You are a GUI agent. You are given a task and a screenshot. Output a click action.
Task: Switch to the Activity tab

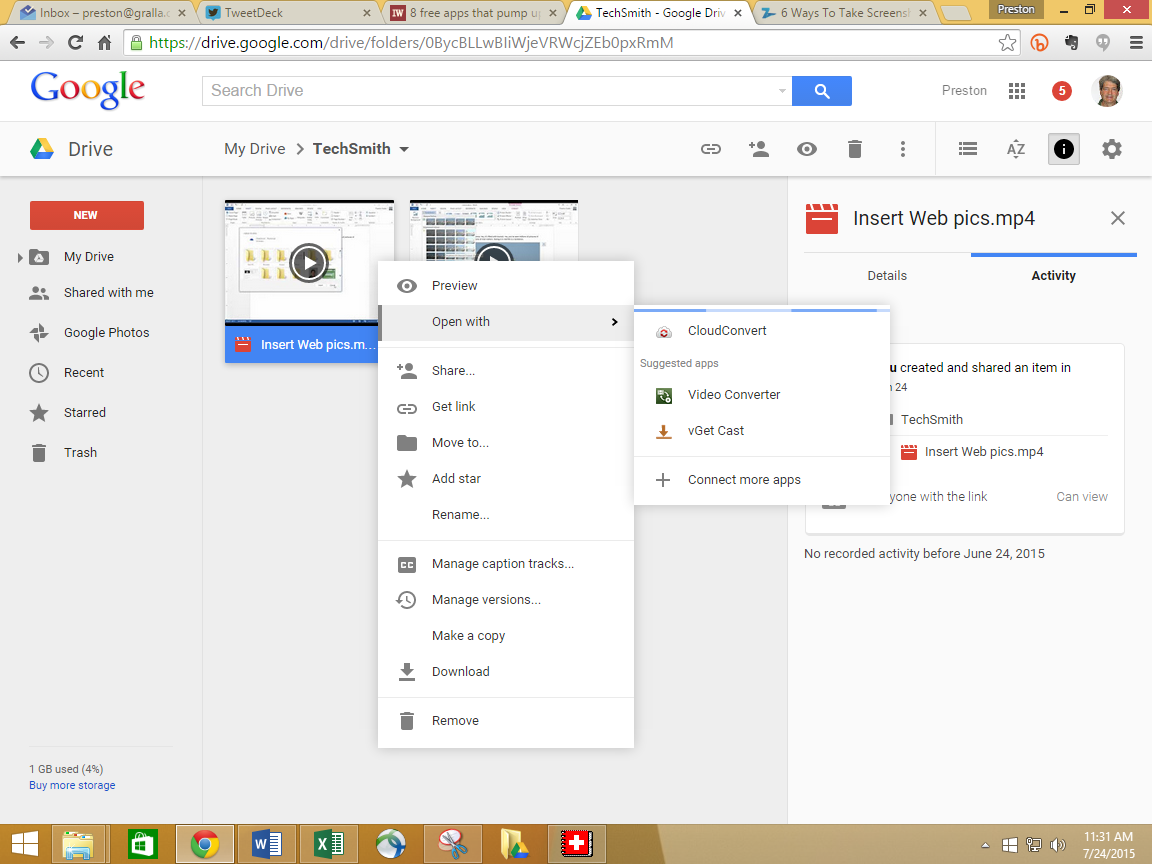1053,276
